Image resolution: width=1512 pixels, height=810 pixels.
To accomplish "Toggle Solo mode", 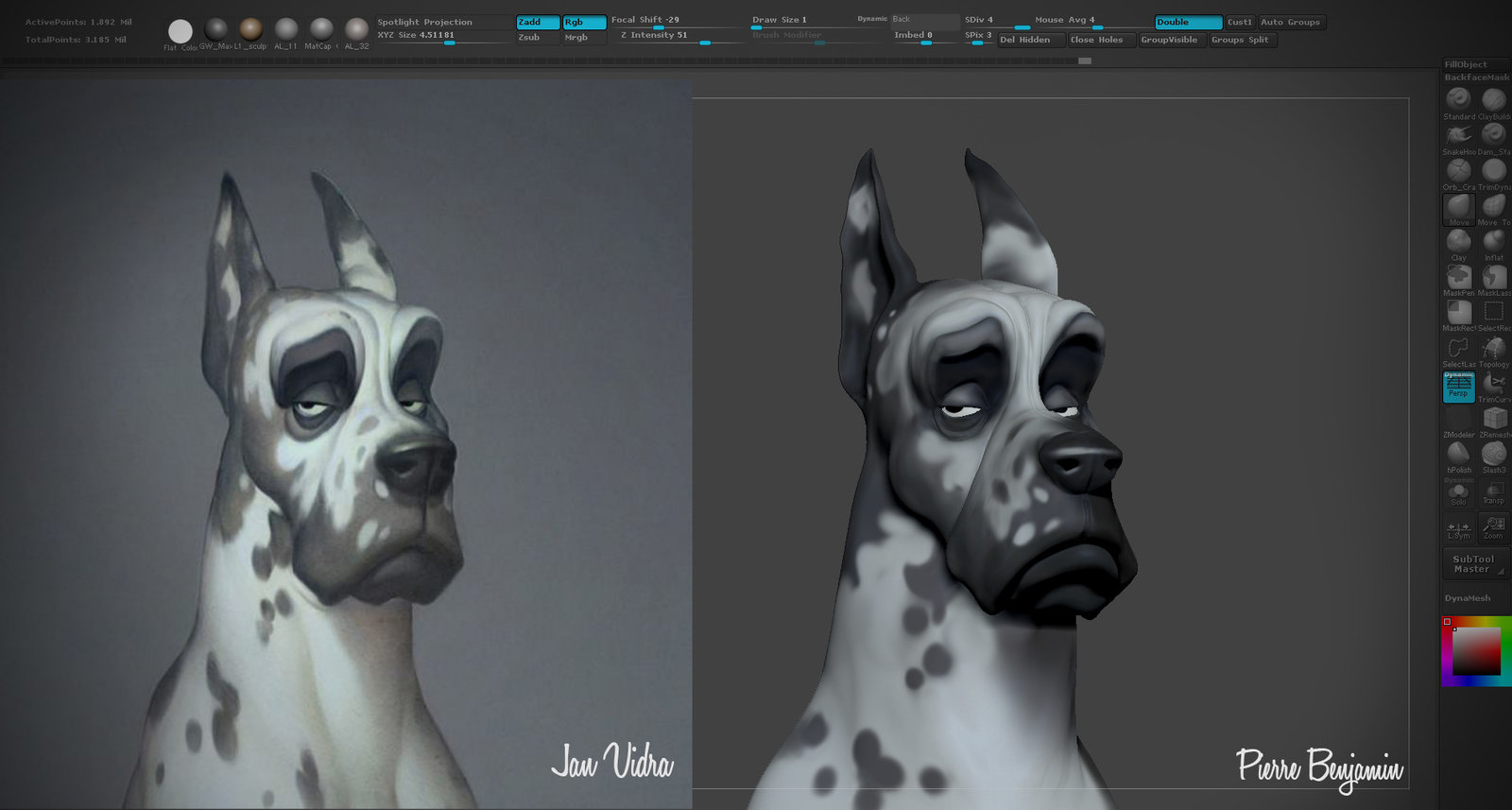I will tap(1459, 491).
